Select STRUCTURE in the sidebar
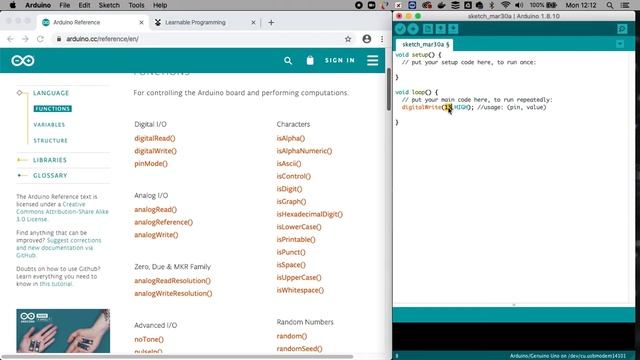The image size is (640, 360). point(51,140)
